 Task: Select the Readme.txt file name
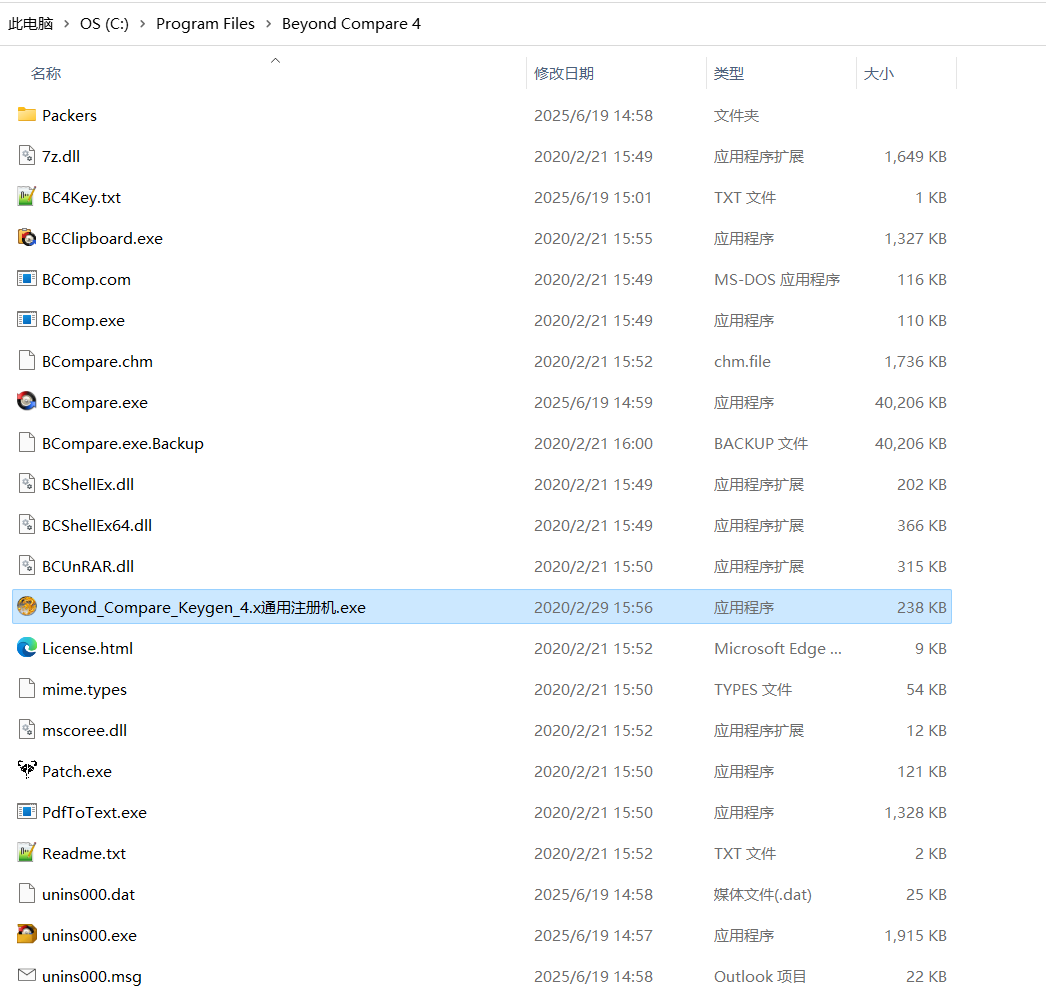(x=84, y=854)
